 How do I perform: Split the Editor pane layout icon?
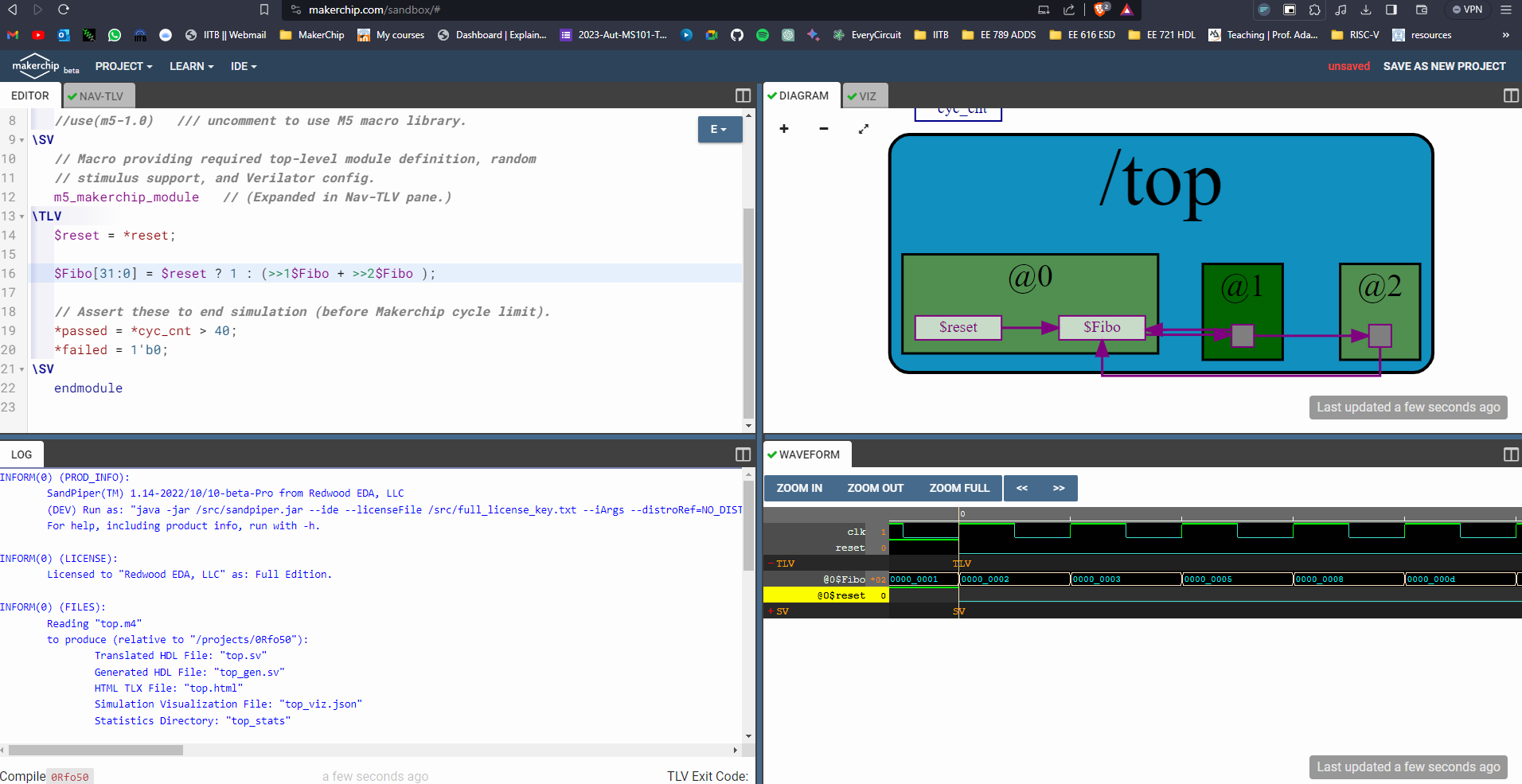pyautogui.click(x=743, y=96)
